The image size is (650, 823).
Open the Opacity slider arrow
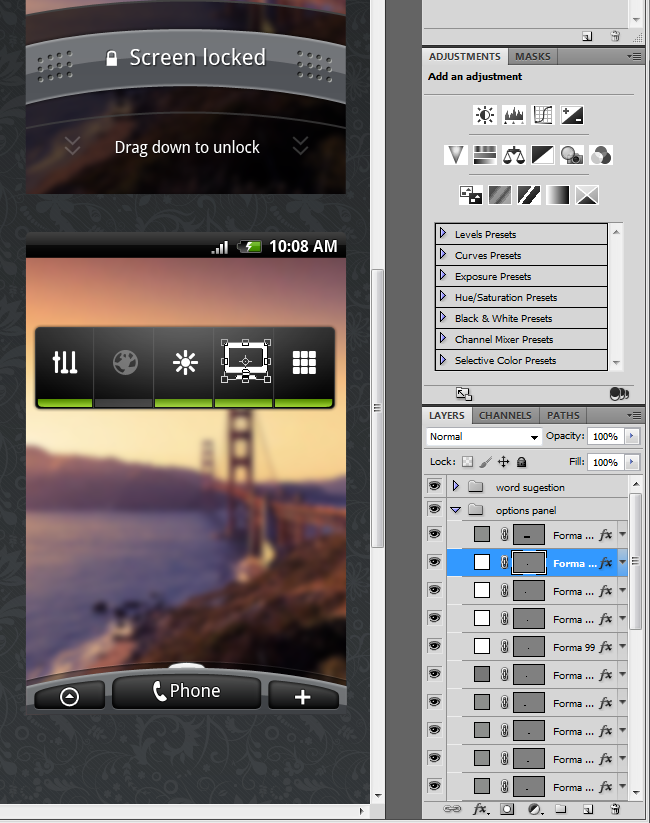point(632,437)
